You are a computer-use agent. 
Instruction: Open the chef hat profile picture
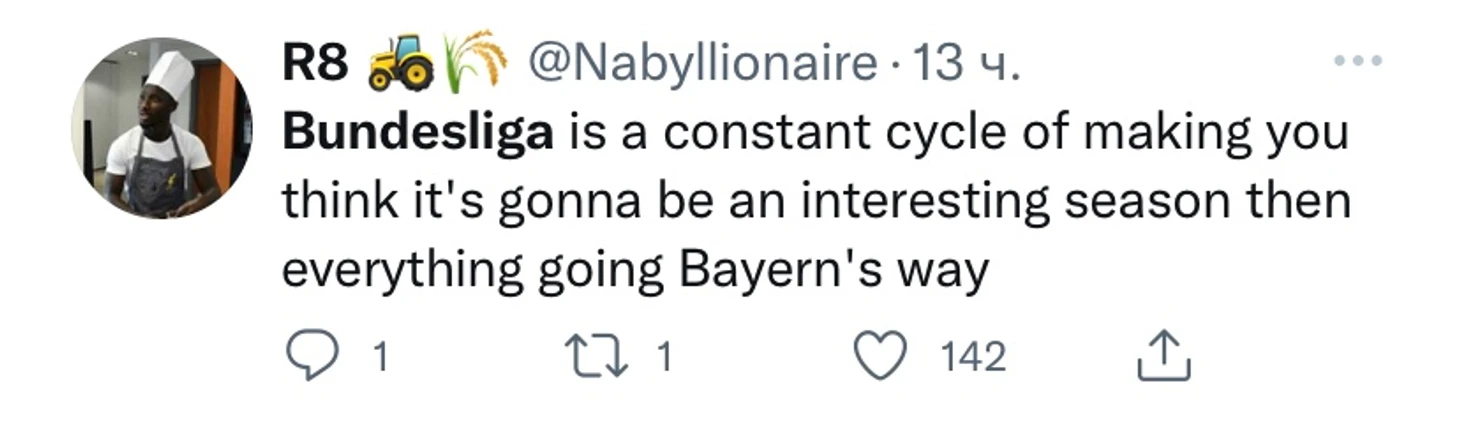(160, 129)
